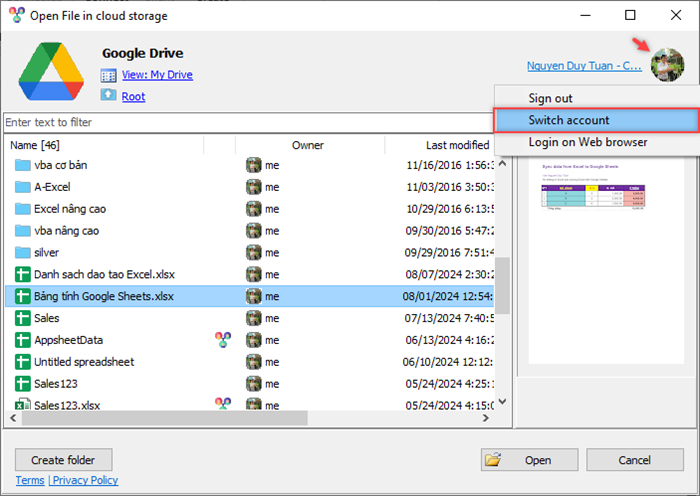The image size is (700, 496).
Task: Click the Excel file icon of Sales123.xlsx
Action: [x=22, y=404]
